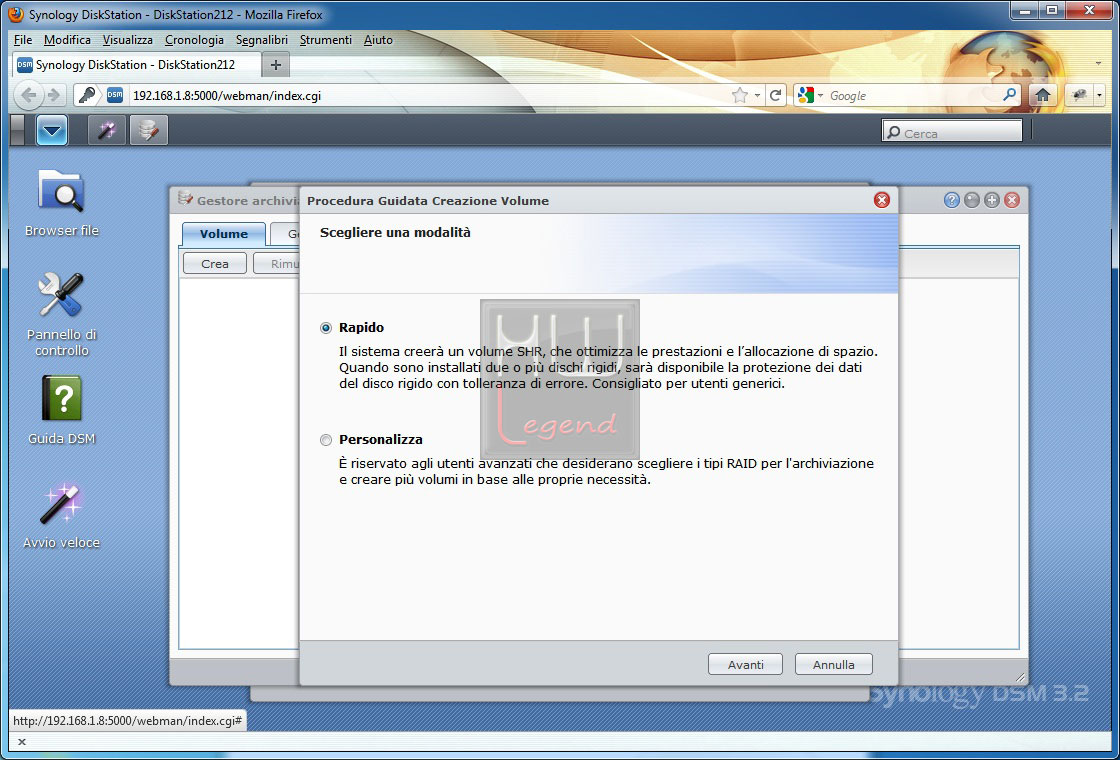Bookmark this page with the star icon
This screenshot has height=760, width=1120.
(x=740, y=96)
